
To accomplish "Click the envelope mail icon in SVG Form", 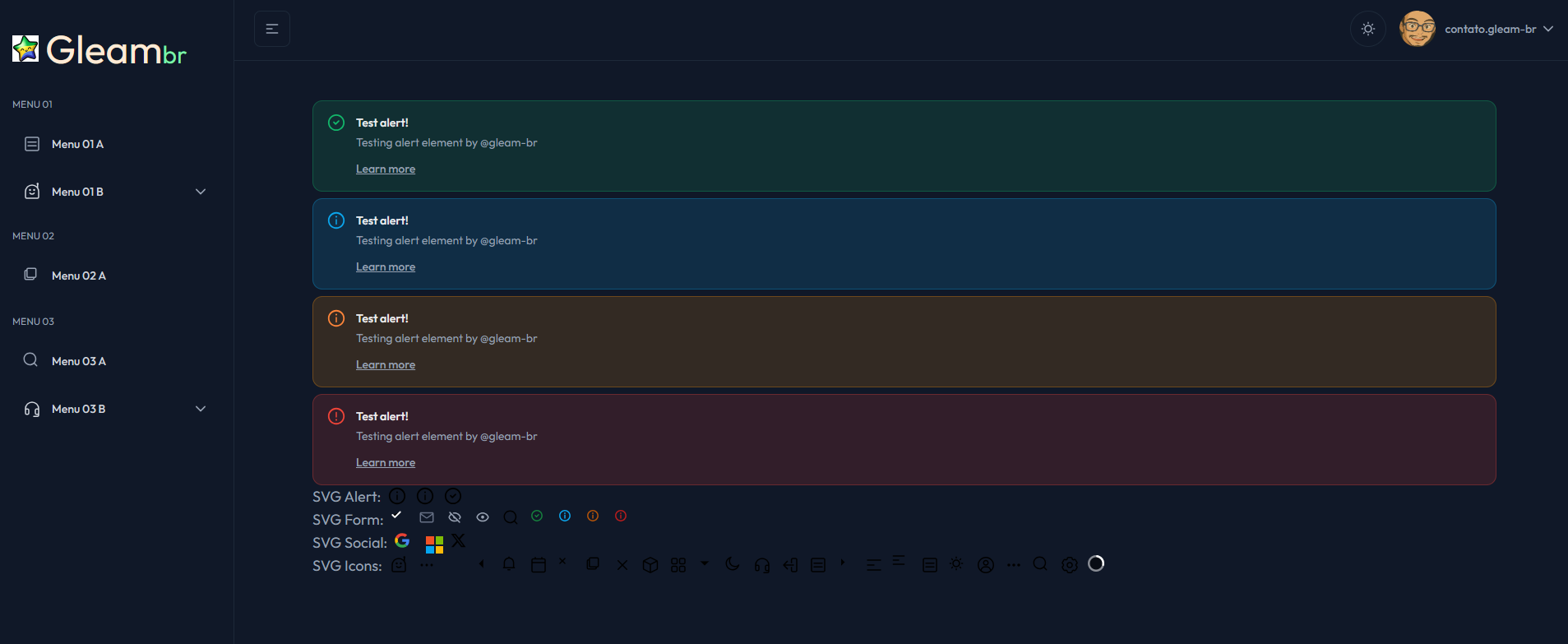I will coord(427,517).
